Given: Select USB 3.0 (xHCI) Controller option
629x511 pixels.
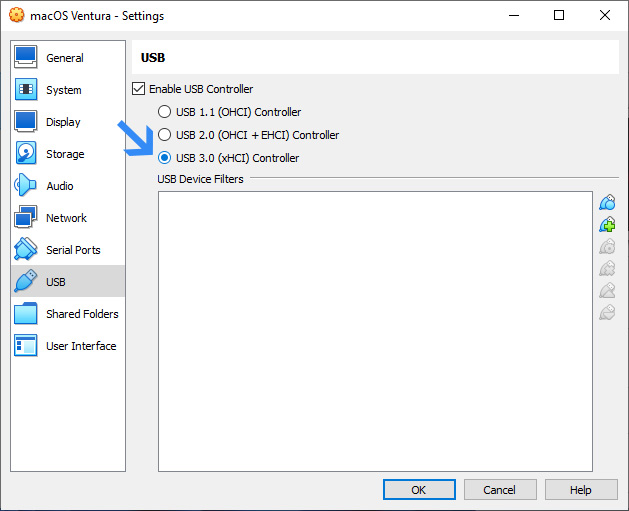Looking at the screenshot, I should pos(165,158).
